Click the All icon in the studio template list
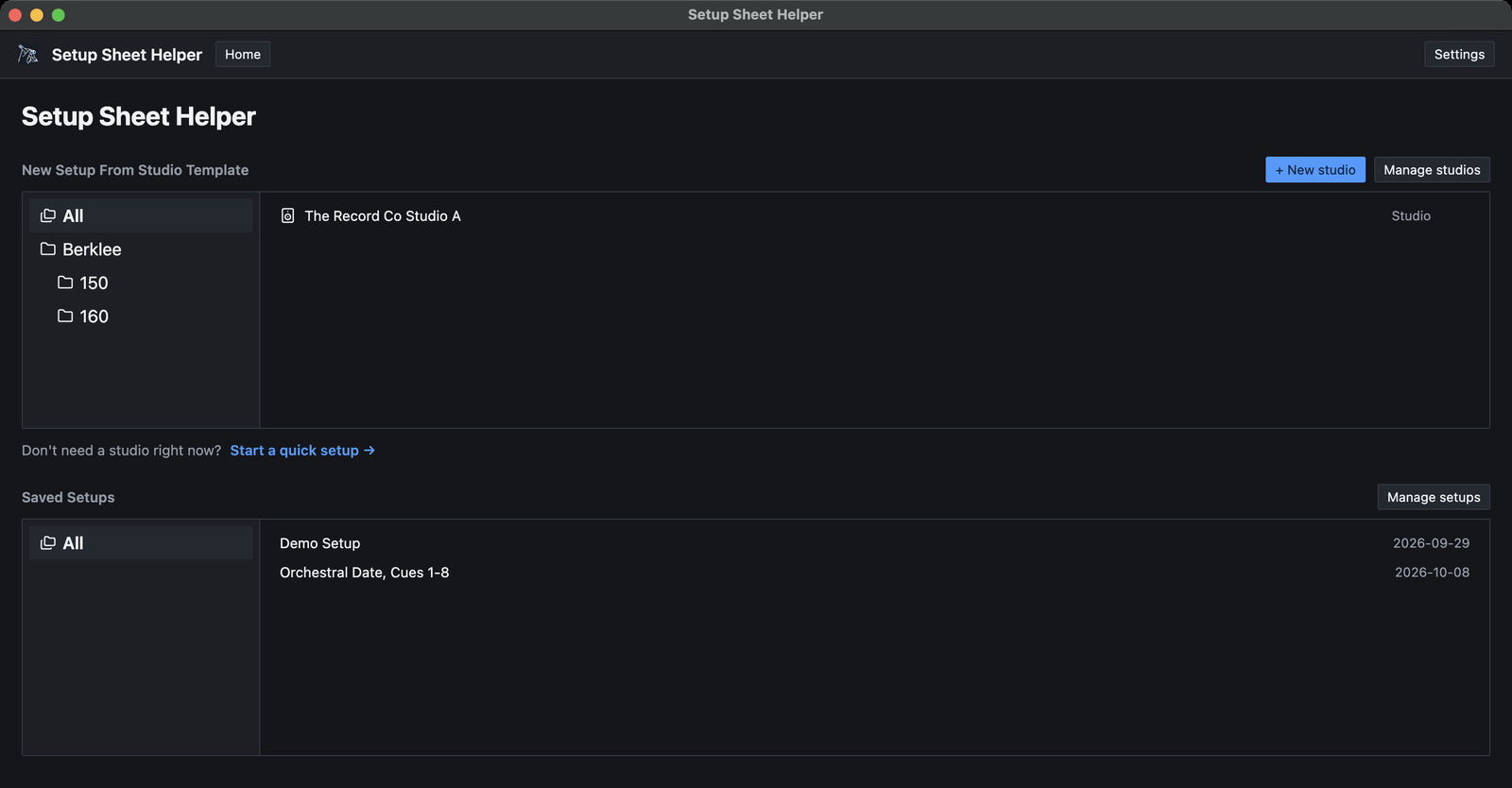This screenshot has height=788, width=1512. coord(48,216)
